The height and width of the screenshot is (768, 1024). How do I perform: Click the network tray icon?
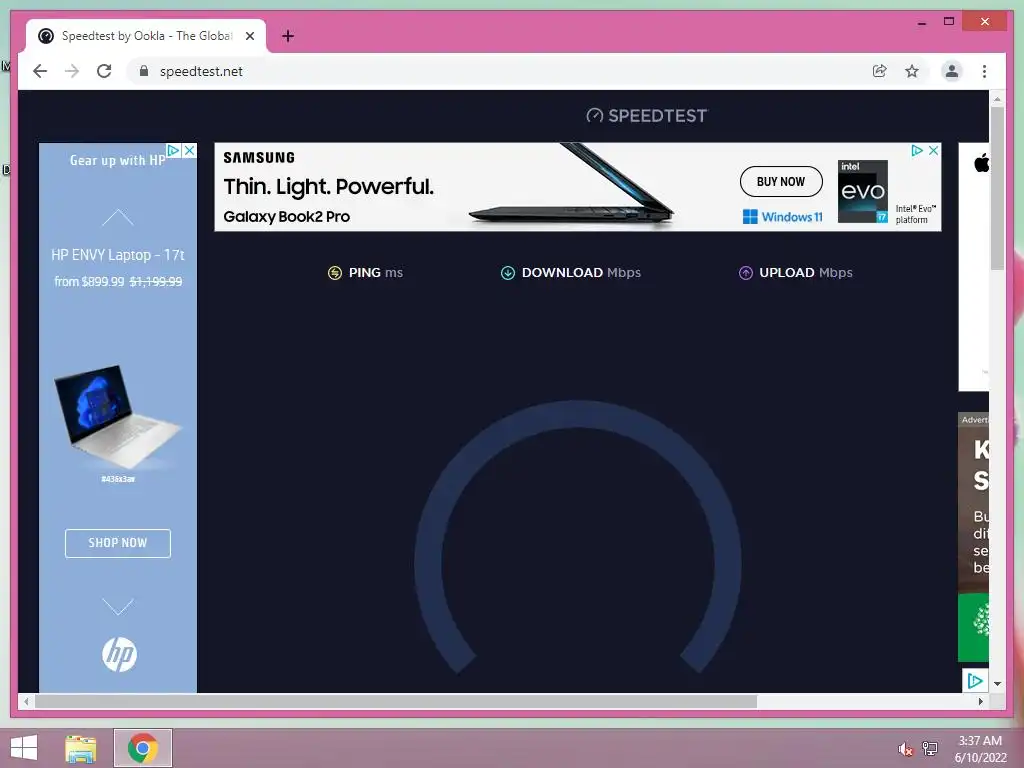930,749
